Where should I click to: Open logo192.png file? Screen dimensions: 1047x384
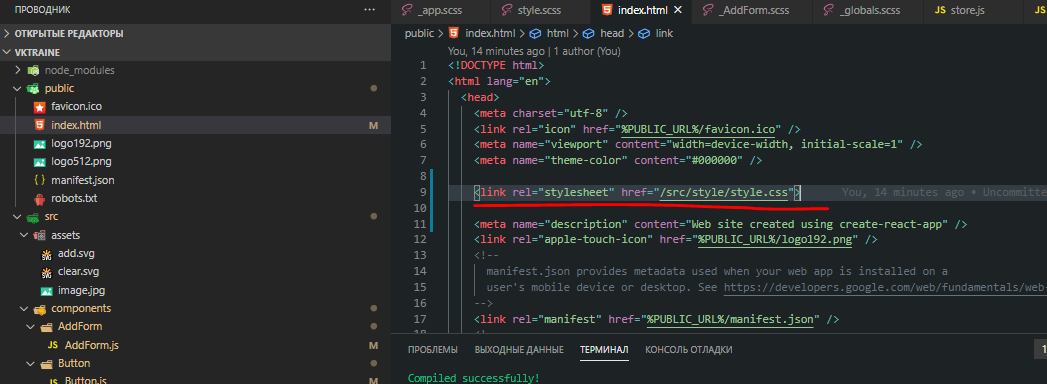[x=81, y=143]
